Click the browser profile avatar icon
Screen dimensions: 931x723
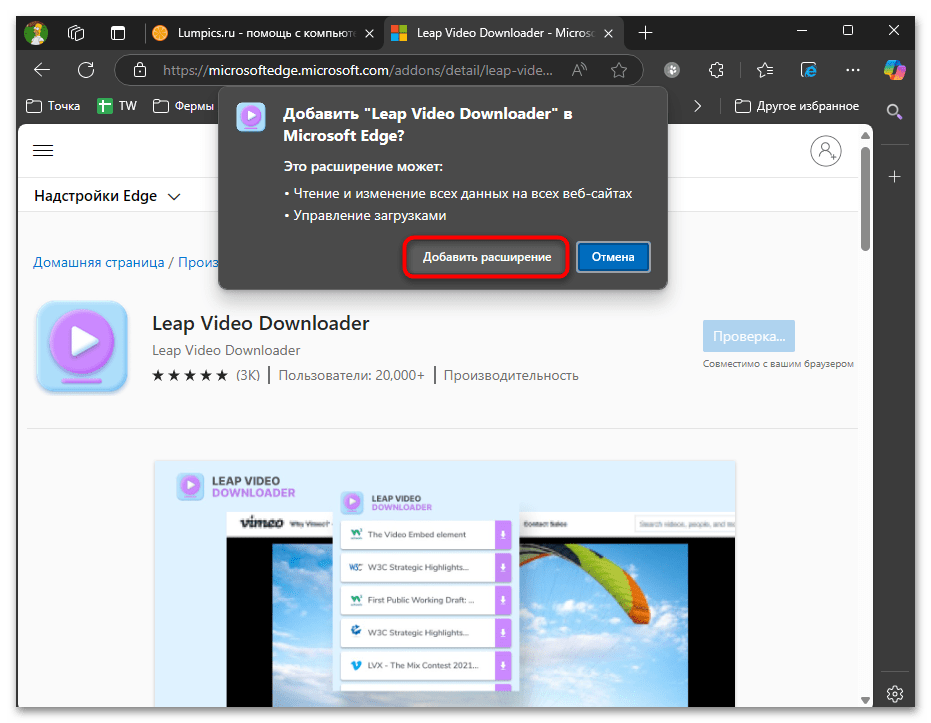(36, 33)
